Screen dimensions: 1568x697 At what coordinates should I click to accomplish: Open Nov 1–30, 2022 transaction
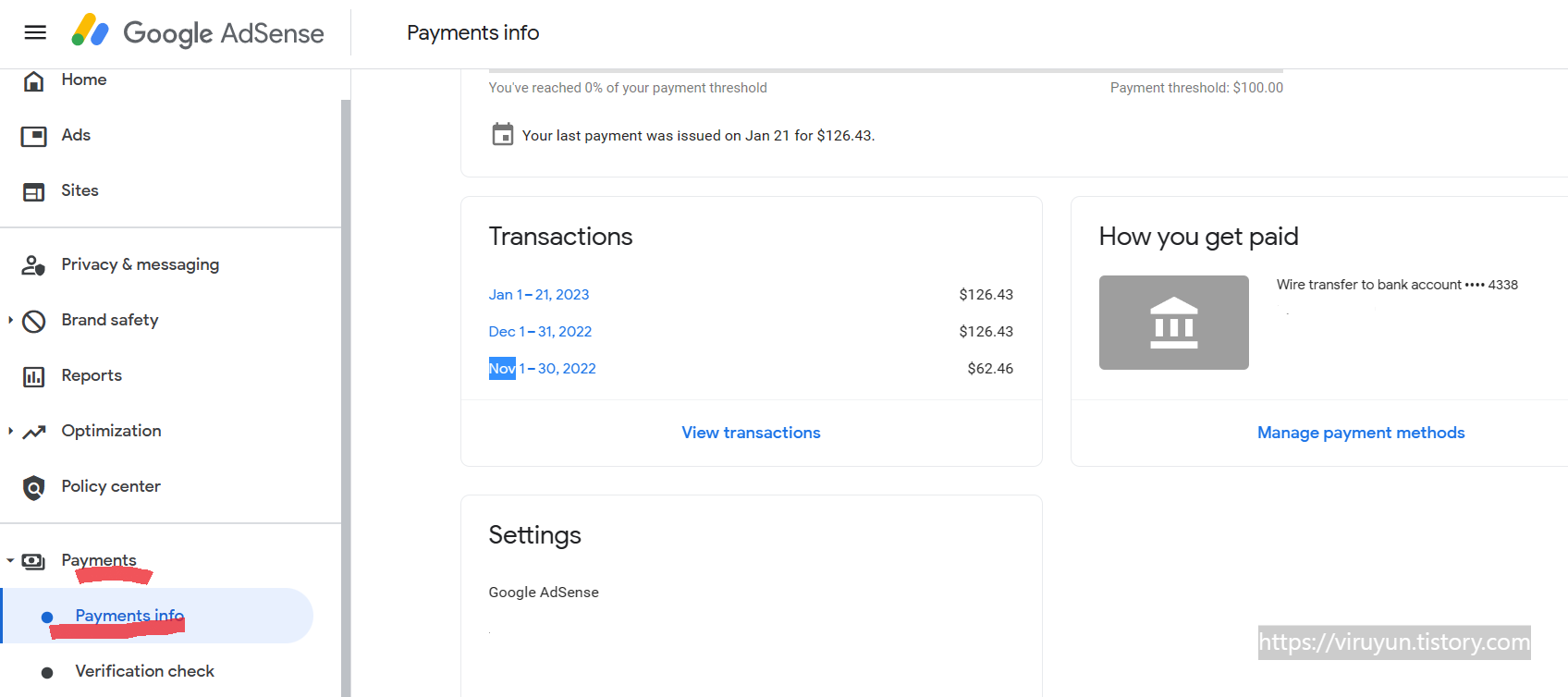[542, 368]
